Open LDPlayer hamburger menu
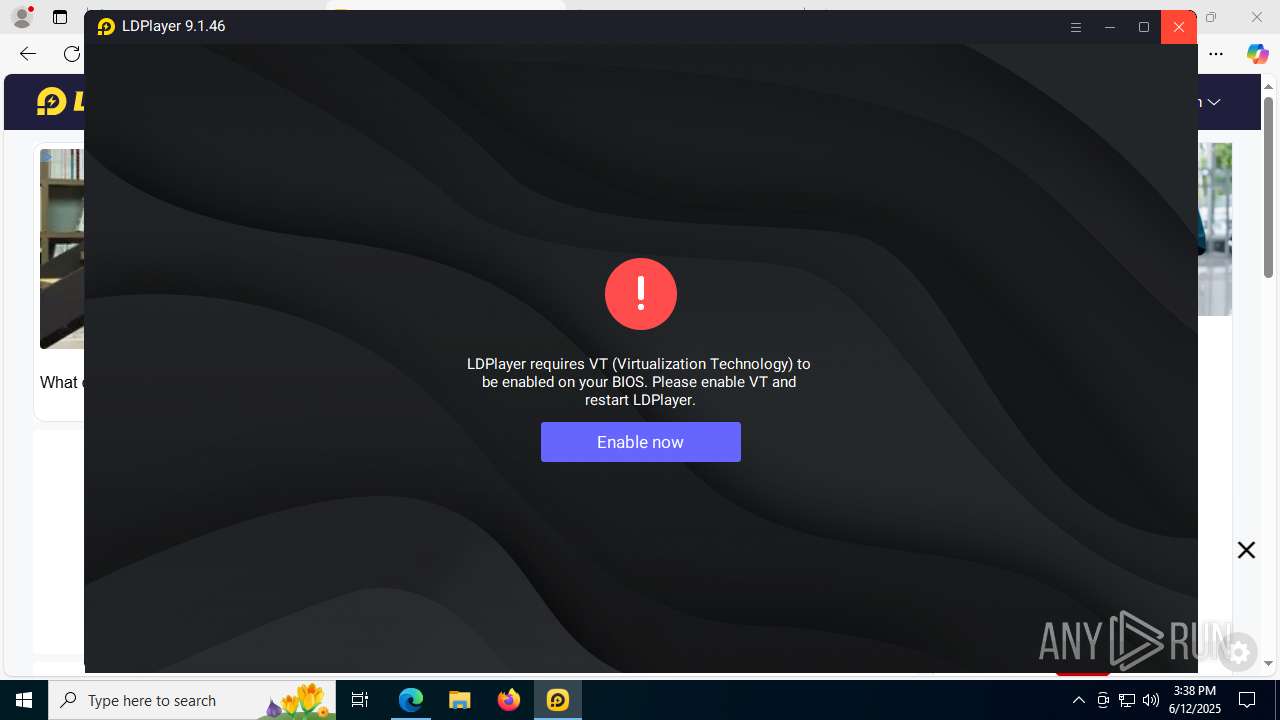This screenshot has width=1280, height=720. click(1076, 27)
